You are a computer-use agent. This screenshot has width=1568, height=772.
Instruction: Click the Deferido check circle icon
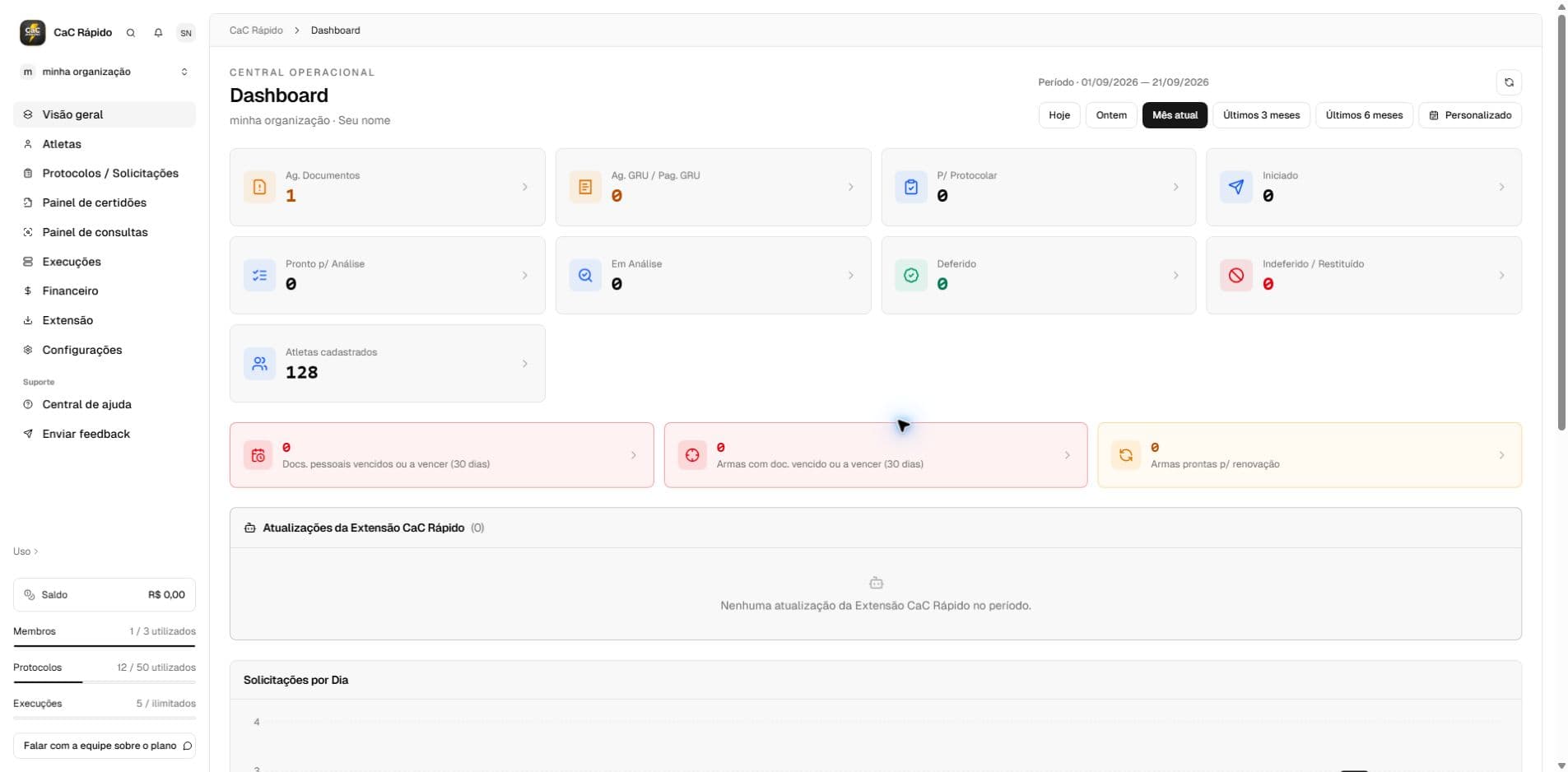click(x=911, y=276)
